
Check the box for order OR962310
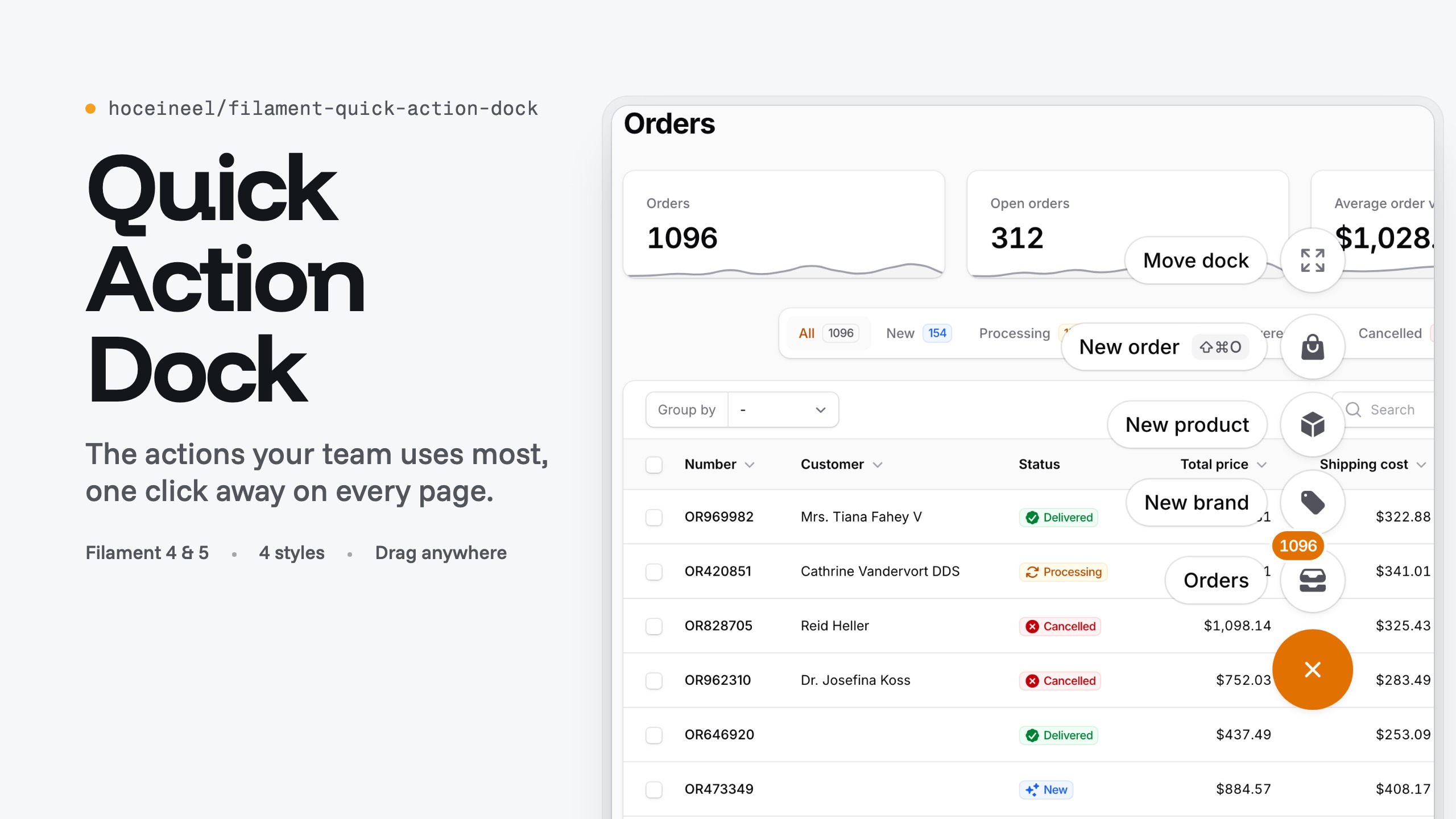click(x=654, y=681)
